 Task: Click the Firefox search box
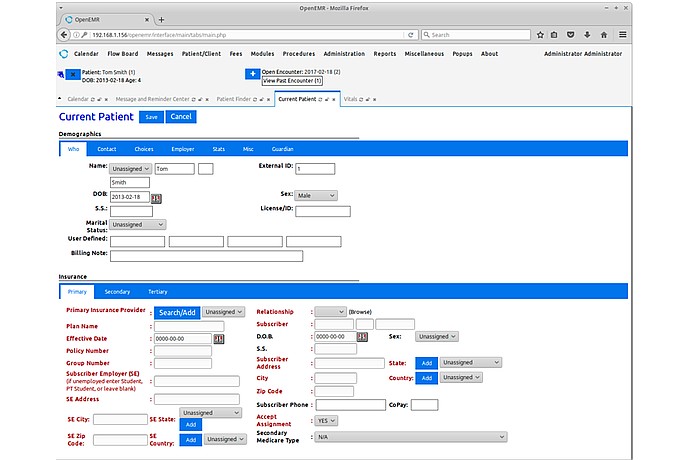coord(476,35)
